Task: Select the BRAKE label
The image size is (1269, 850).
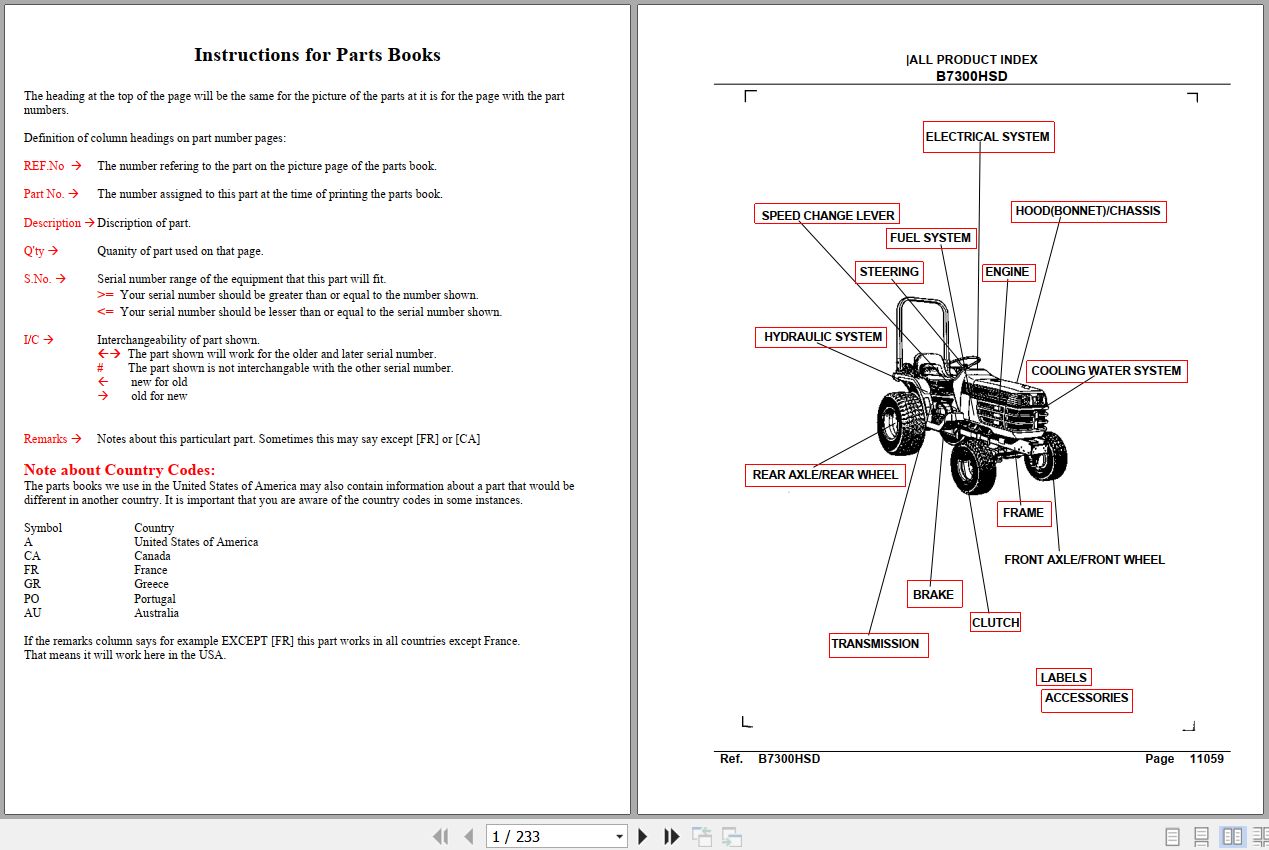Action: (934, 594)
